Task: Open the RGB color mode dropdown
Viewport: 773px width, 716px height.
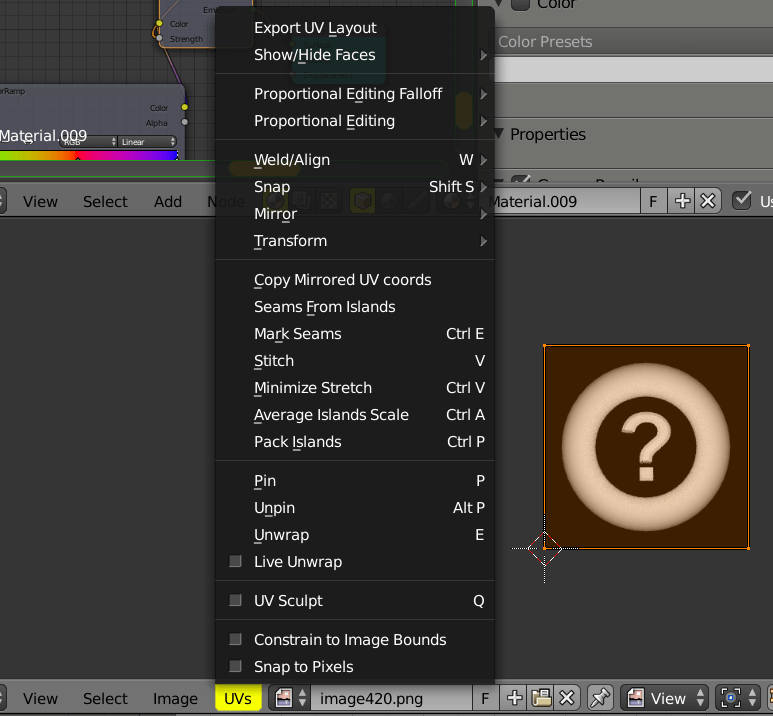Action: coord(88,142)
